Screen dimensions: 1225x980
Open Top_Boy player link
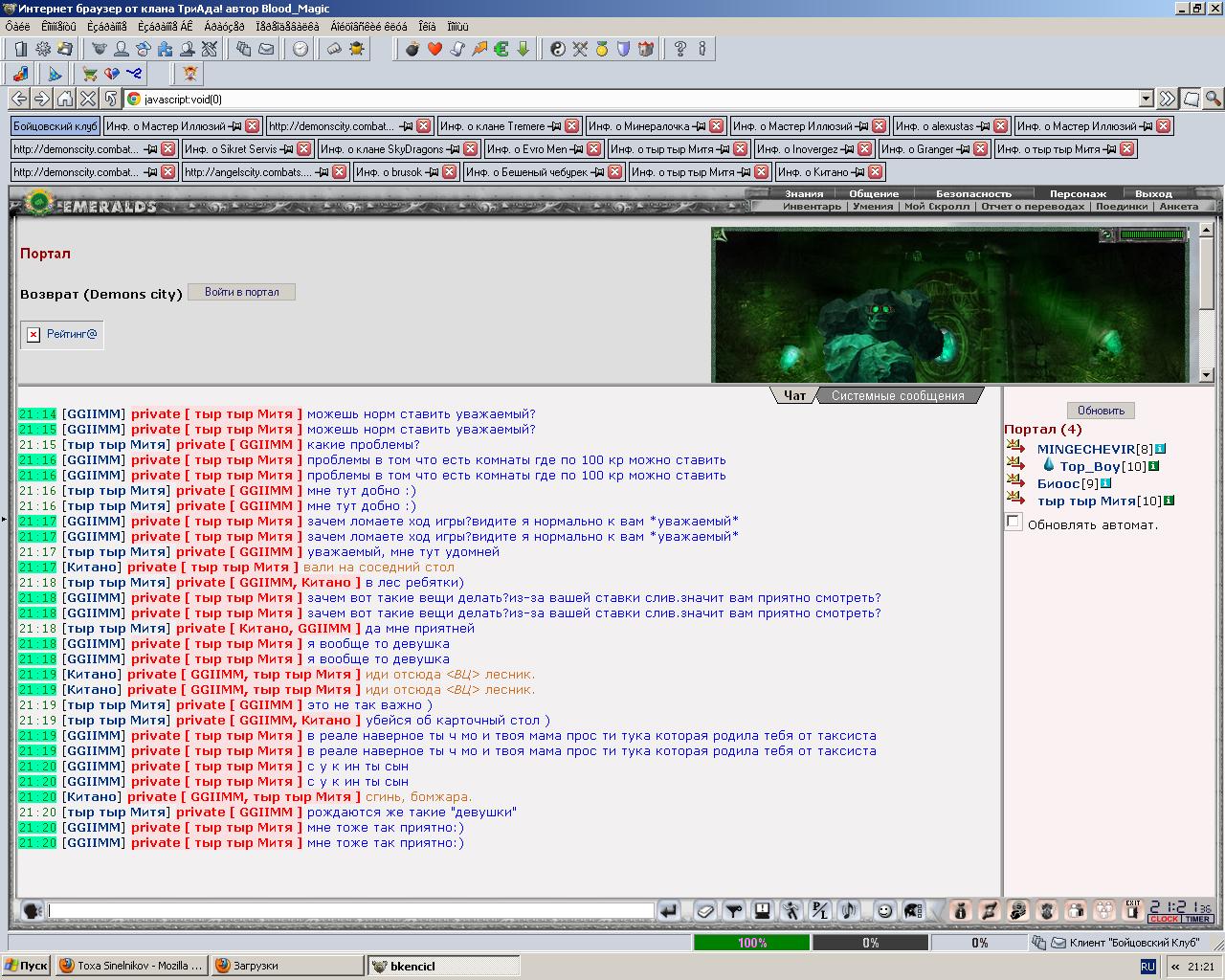pos(1089,466)
